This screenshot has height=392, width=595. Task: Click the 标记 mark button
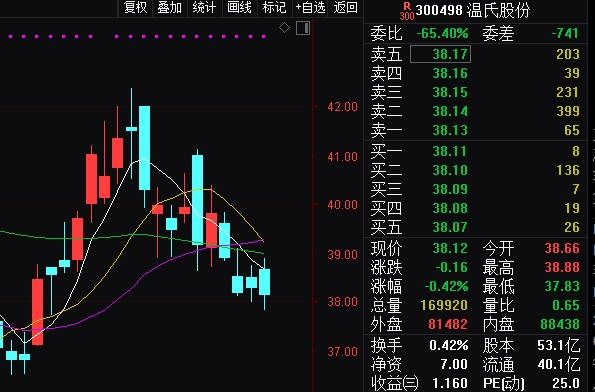[x=274, y=8]
